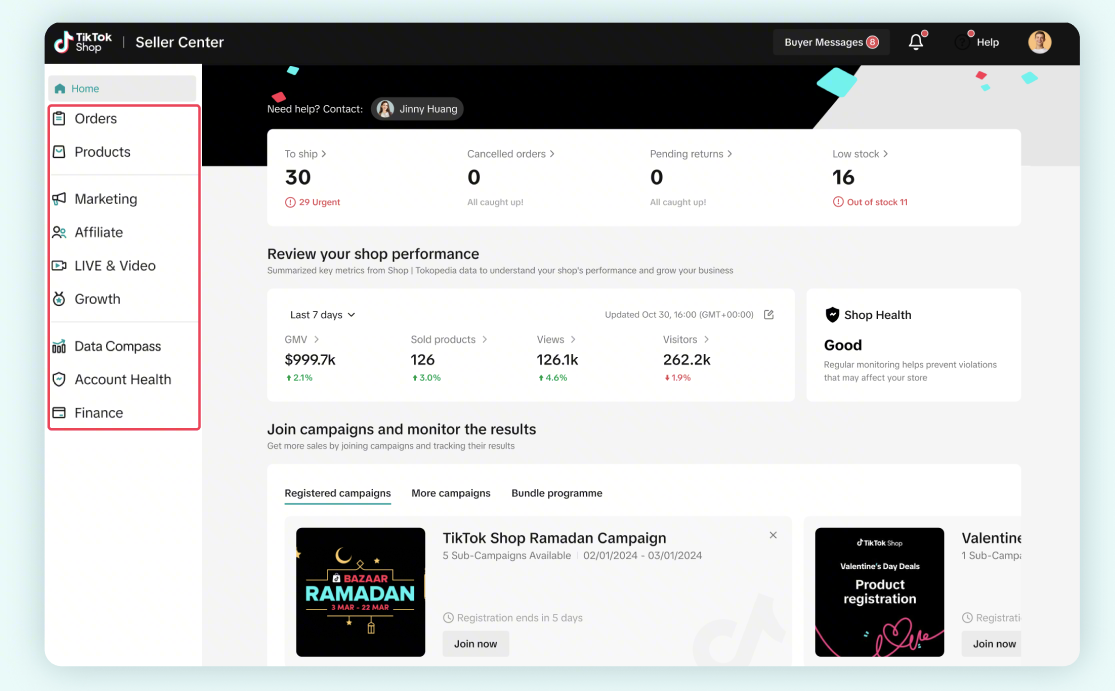
Task: Click the Home house icon
Action: 60,88
